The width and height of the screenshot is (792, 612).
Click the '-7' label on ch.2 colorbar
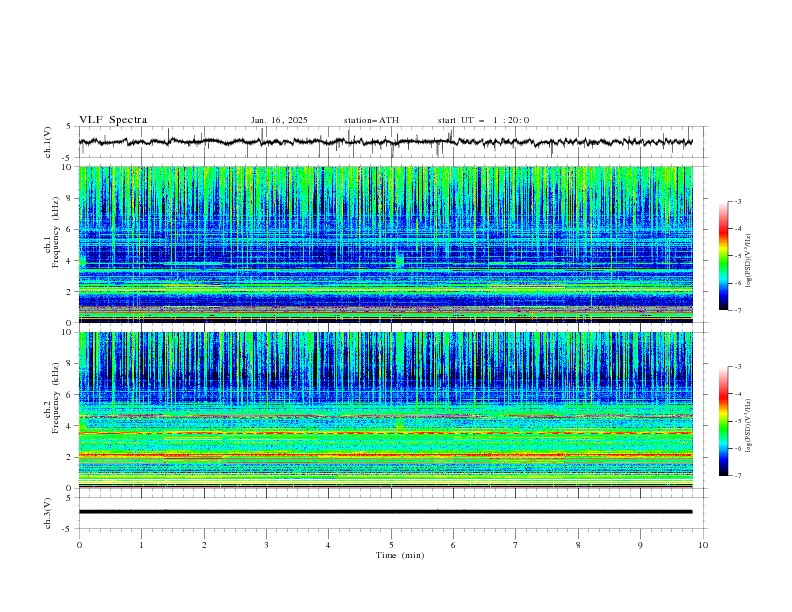tap(737, 476)
